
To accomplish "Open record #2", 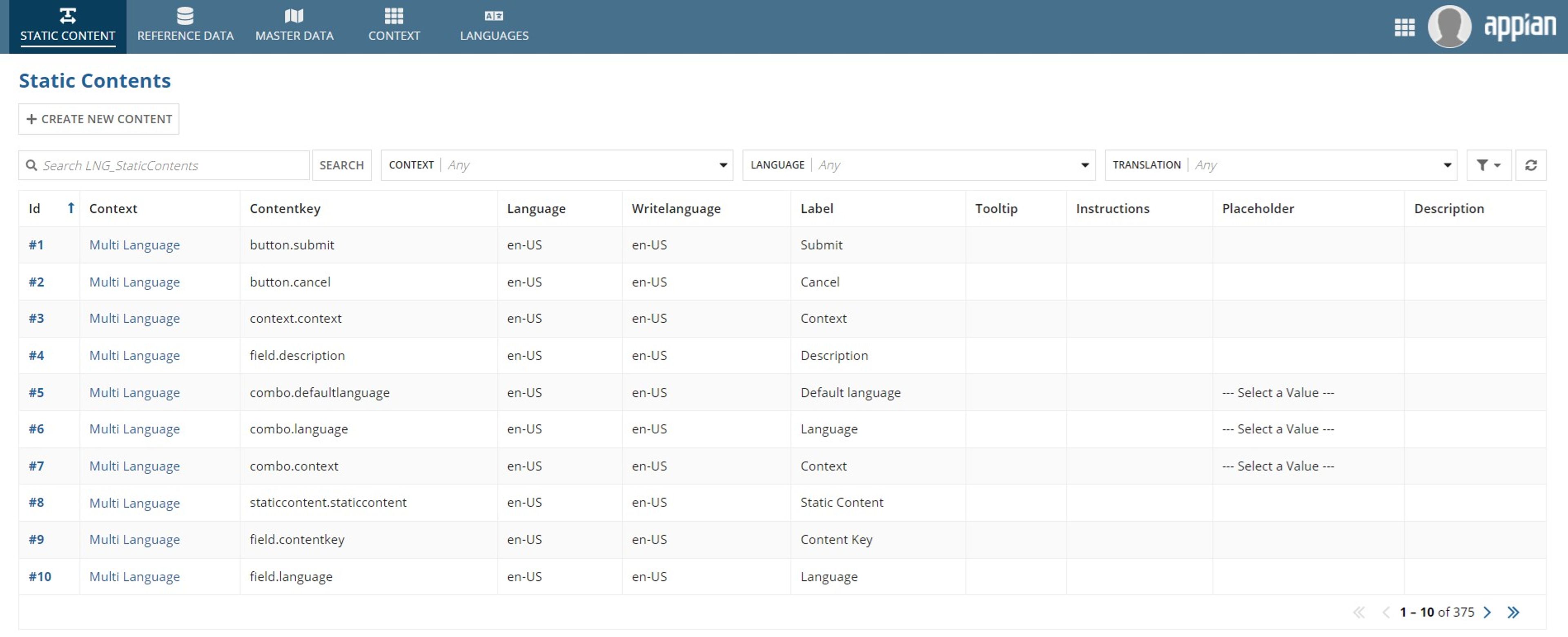I will (x=36, y=282).
